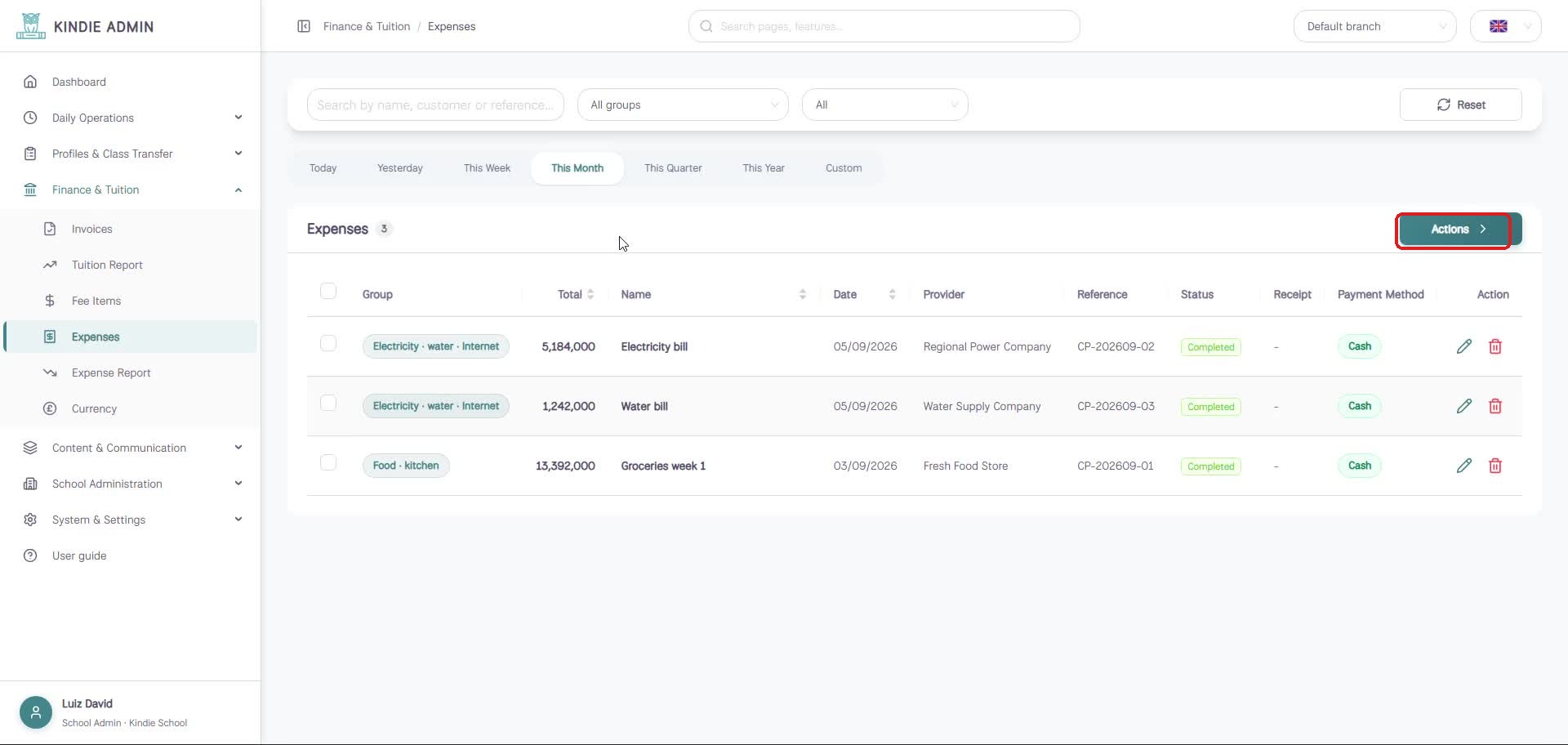Open the language flag dropdown

1506,26
